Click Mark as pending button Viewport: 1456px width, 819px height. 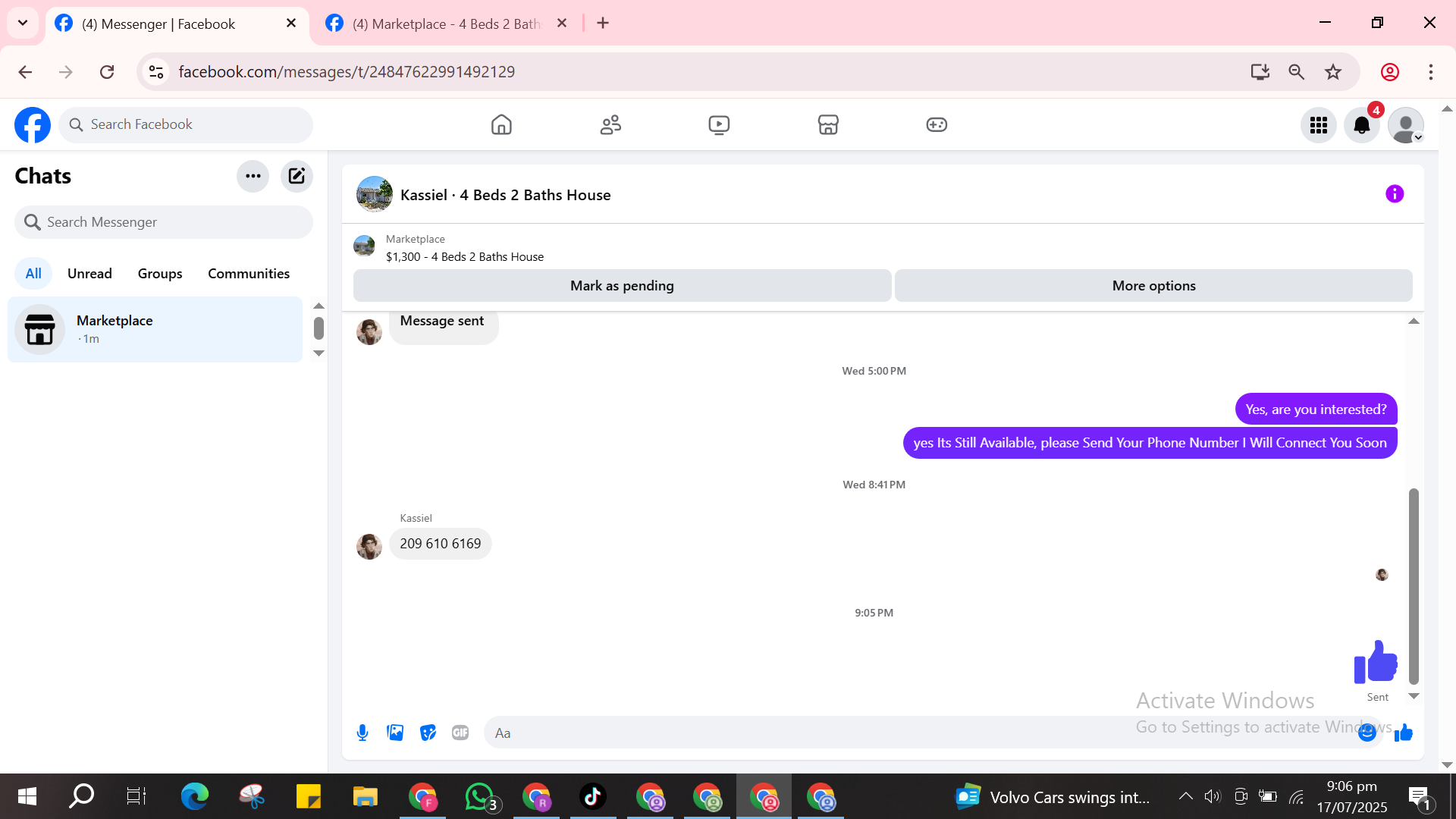(x=622, y=286)
